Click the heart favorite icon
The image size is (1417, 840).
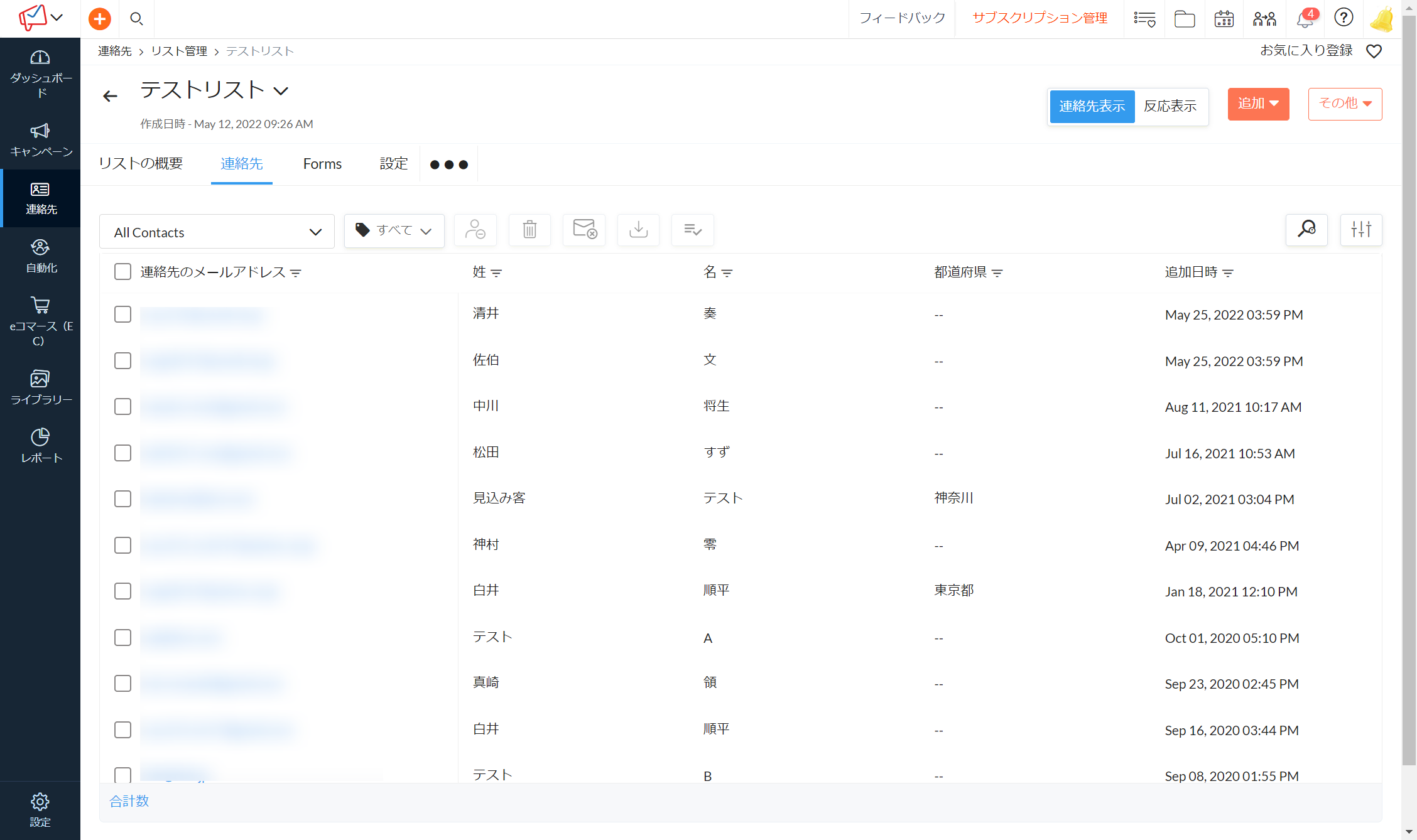point(1374,51)
